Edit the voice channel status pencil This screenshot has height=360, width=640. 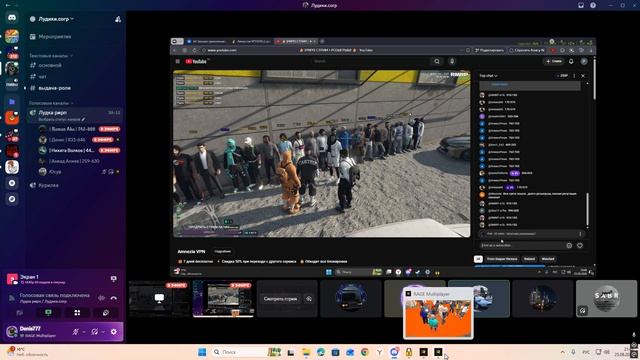point(83,120)
